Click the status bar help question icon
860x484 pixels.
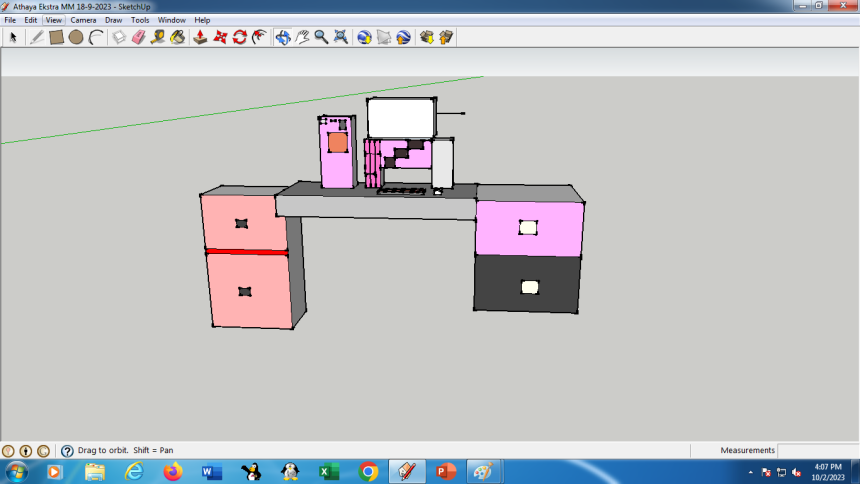(67, 451)
